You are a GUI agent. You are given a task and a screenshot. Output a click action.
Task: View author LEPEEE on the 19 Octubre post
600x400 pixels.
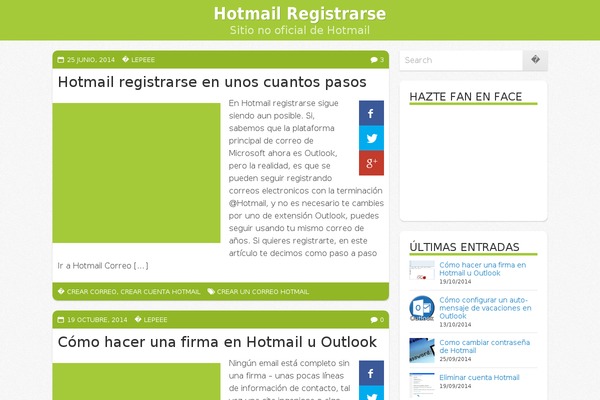155,320
